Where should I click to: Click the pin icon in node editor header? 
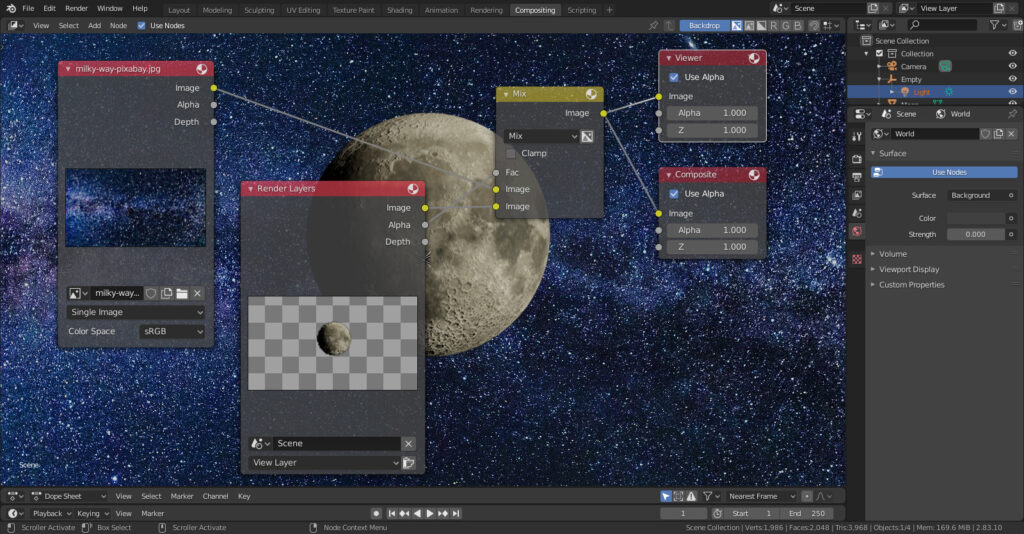[654, 25]
